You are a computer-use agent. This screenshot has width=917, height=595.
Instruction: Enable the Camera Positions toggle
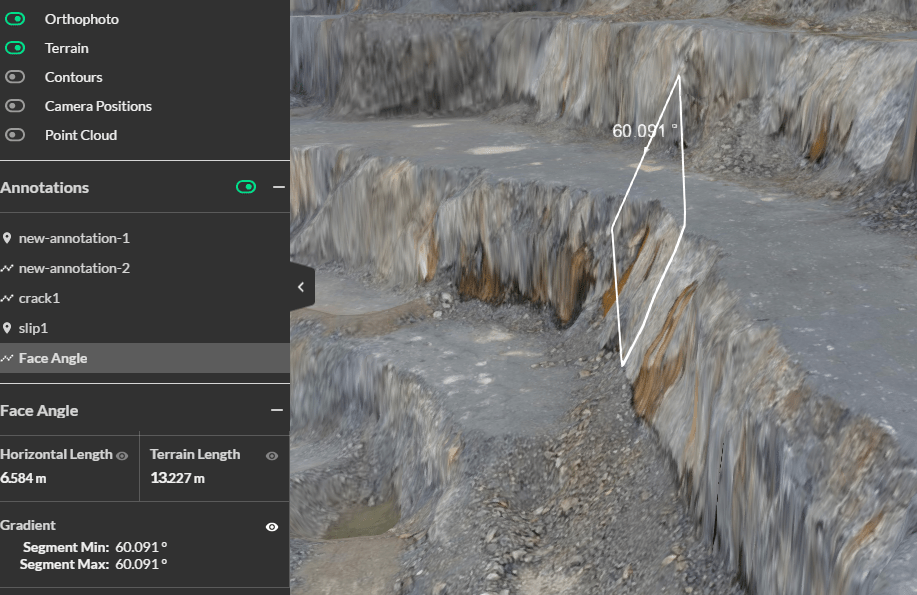point(16,105)
